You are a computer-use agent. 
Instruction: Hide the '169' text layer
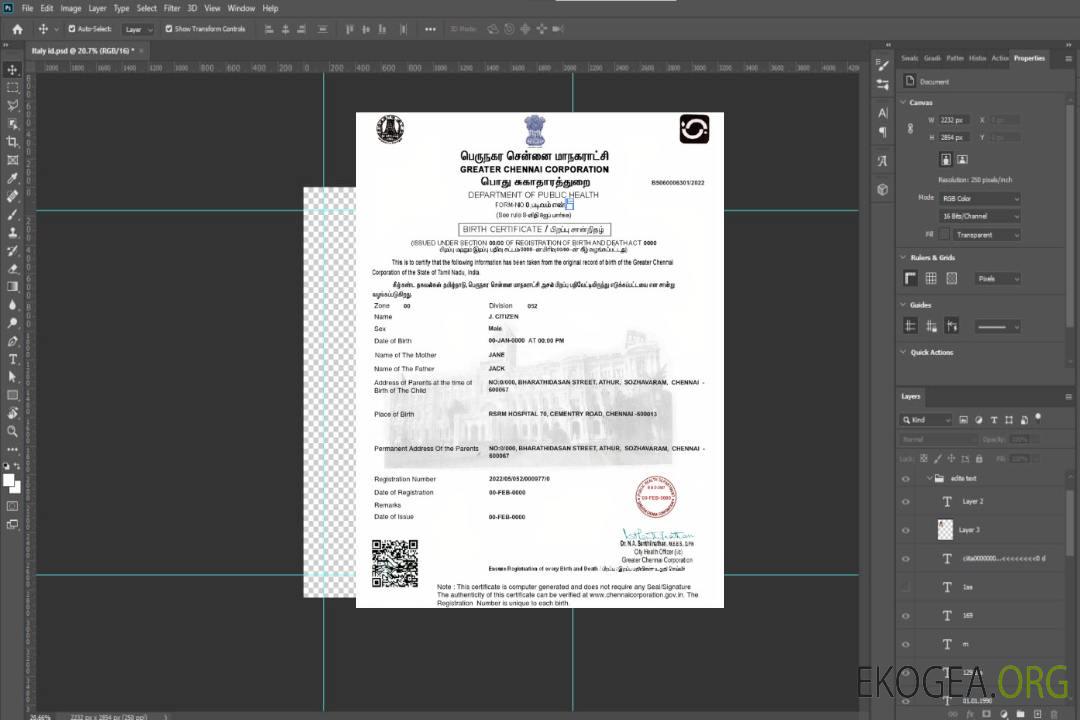coord(906,616)
